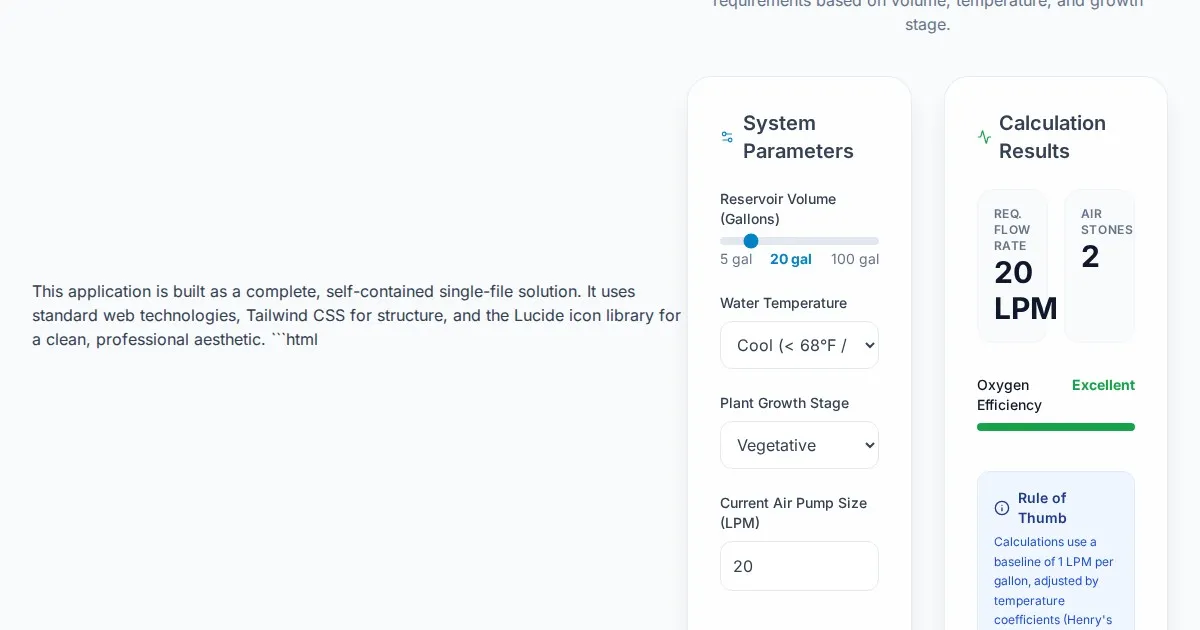
Task: Click the Reservoir Volume slider handle
Action: [x=751, y=241]
